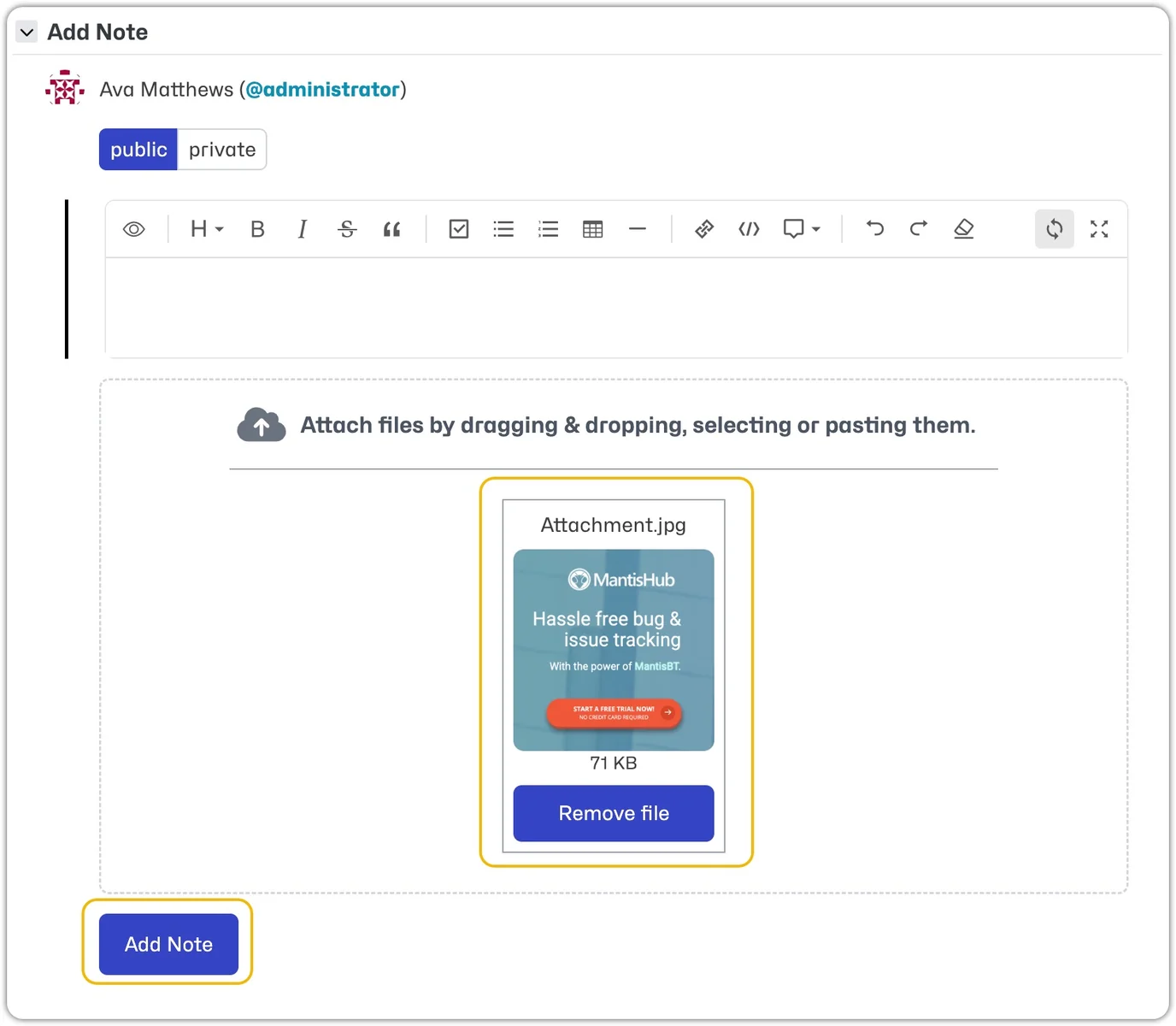This screenshot has height=1026, width=1176.
Task: Switch note visibility to private
Action: pyautogui.click(x=222, y=150)
